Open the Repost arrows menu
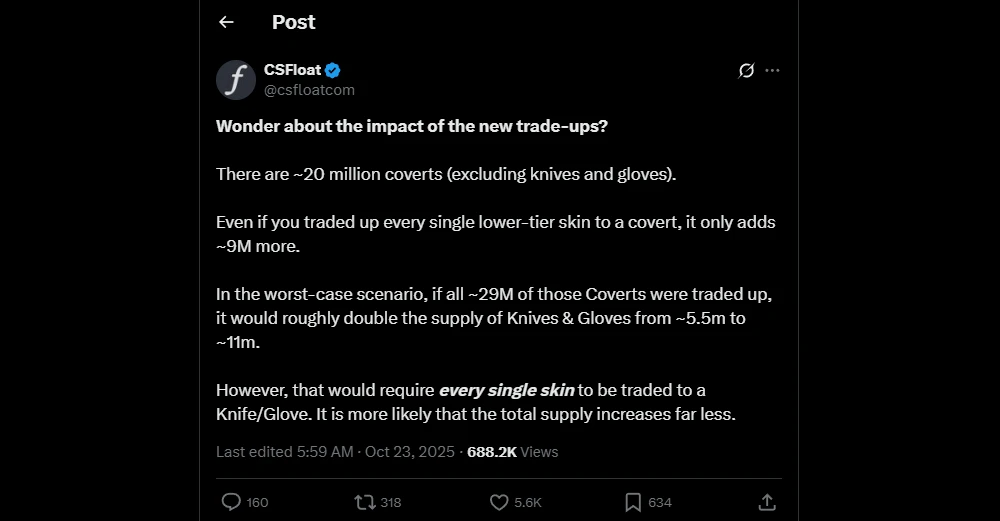The width and height of the screenshot is (1000, 521). 365,502
